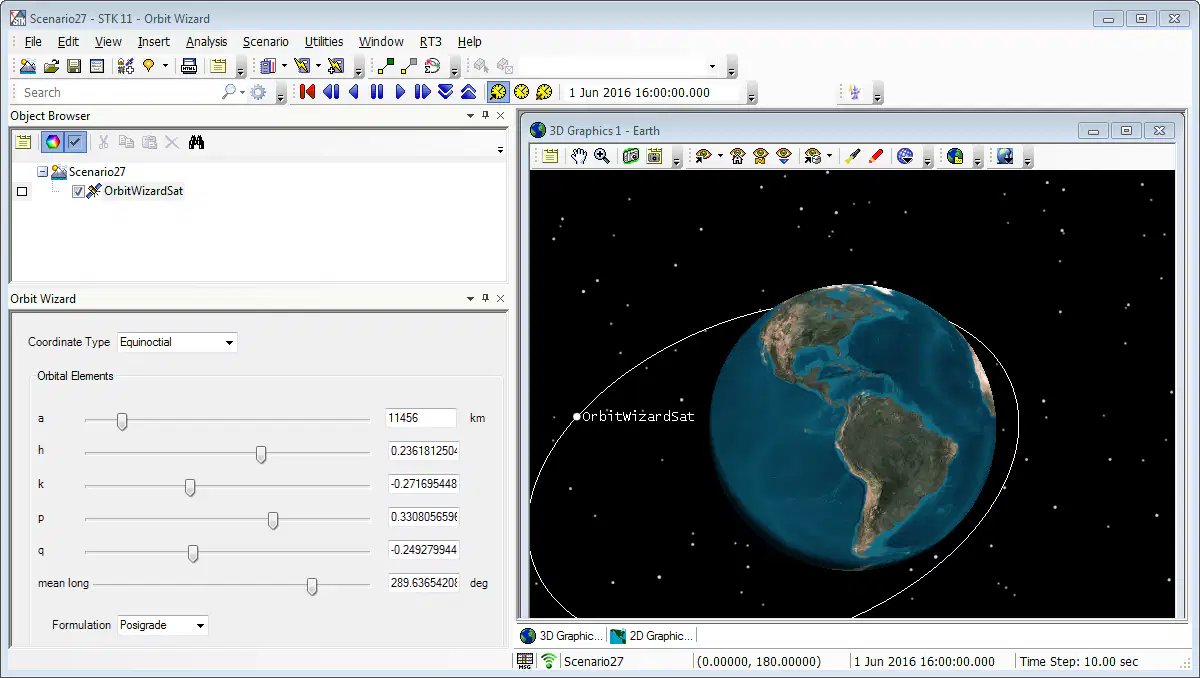Click the Report & Graph Manager icon
Screen dimensions: 1200x678
269,66
